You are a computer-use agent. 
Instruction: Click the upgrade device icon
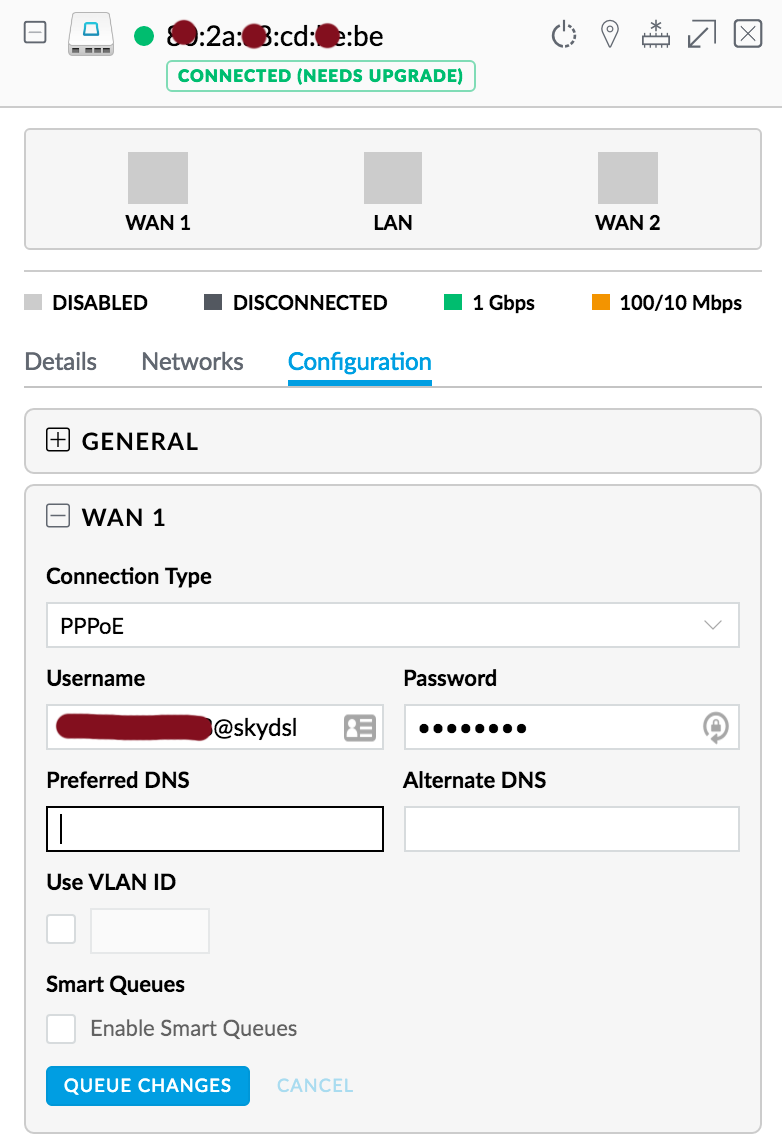(656, 36)
